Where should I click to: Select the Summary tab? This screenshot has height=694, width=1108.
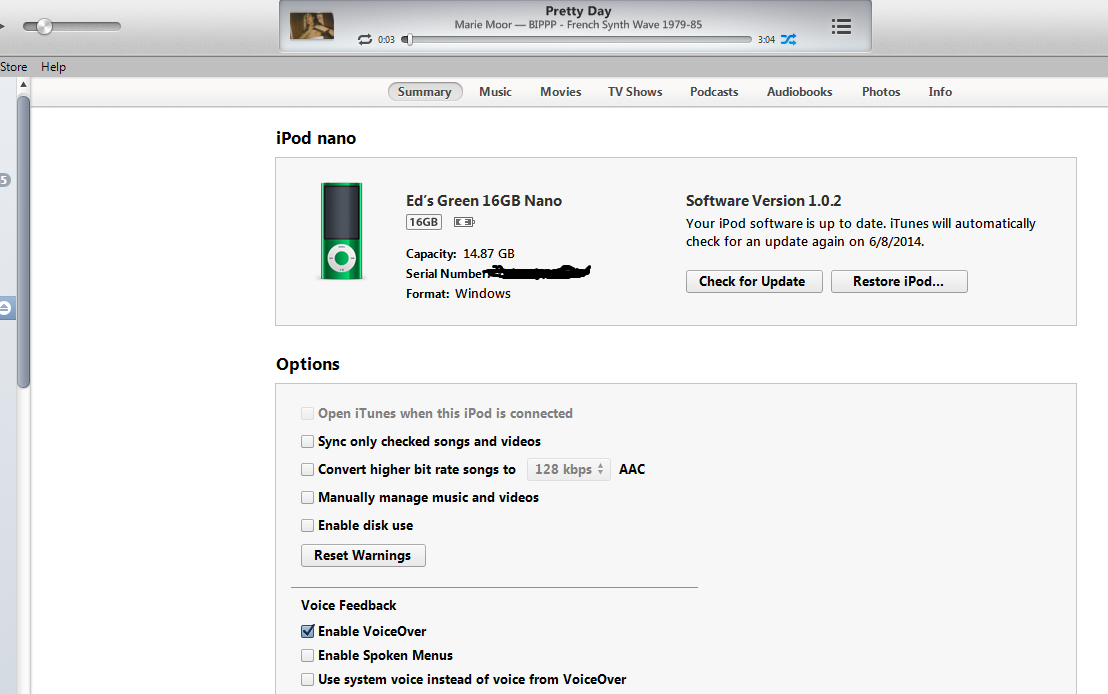point(425,92)
